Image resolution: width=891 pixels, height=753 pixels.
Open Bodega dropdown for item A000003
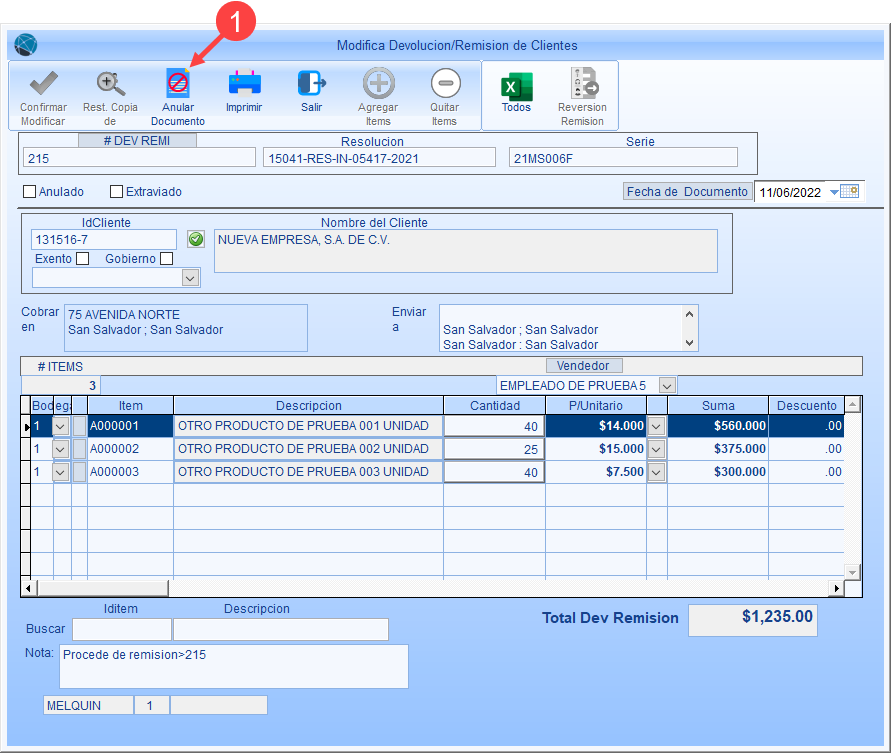tap(60, 472)
